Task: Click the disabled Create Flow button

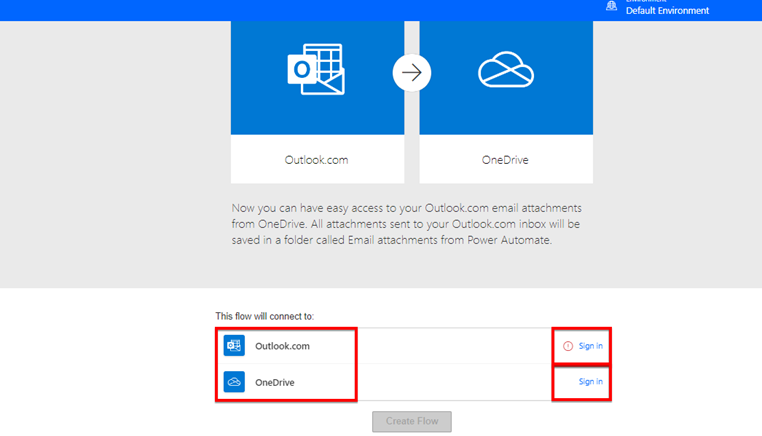Action: pos(412,421)
